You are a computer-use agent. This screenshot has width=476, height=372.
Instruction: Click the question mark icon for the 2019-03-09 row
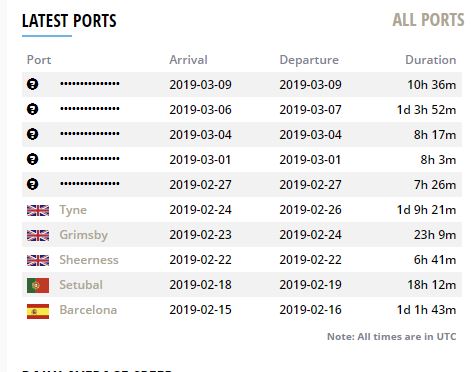(x=32, y=84)
